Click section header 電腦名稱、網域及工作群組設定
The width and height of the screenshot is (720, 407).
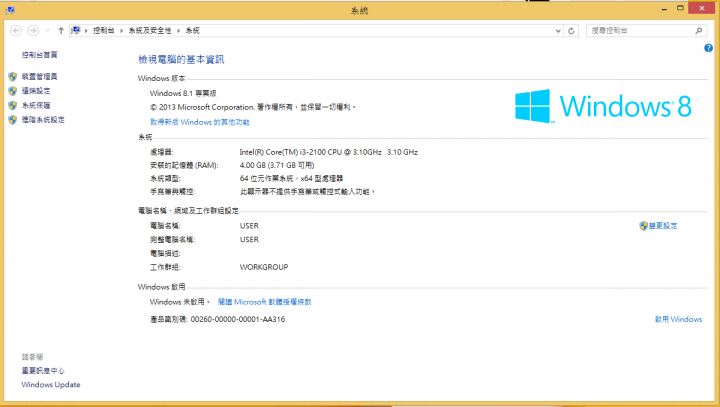[188, 211]
